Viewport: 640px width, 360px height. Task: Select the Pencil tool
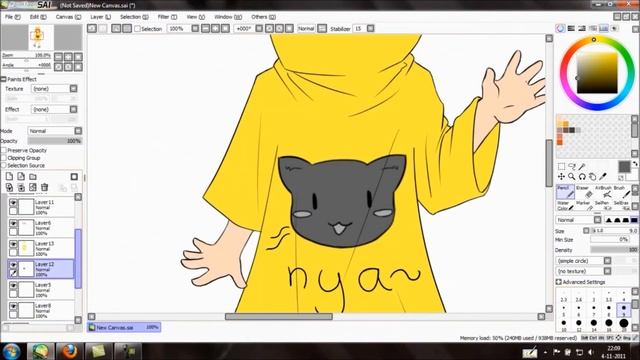565,191
